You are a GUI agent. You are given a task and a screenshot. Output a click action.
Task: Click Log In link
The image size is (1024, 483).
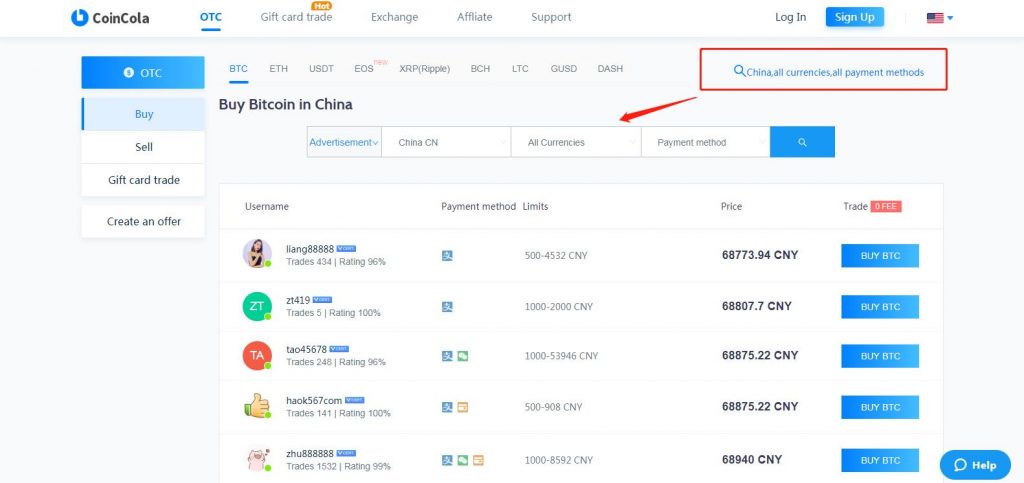pyautogui.click(x=790, y=17)
